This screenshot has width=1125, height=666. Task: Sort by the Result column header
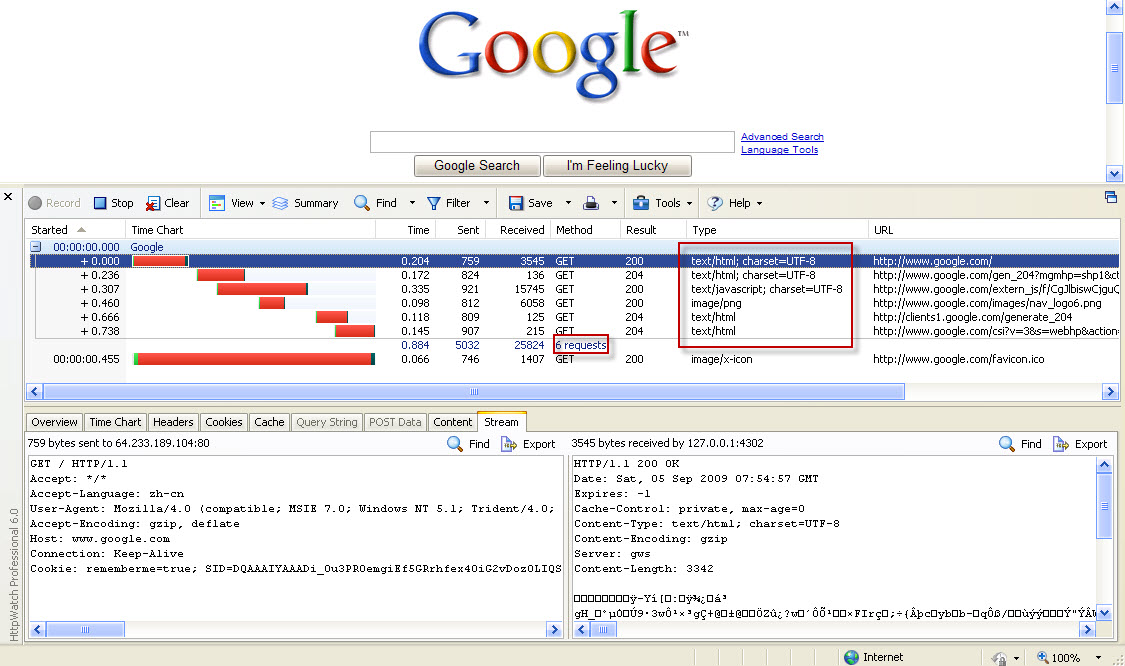[653, 230]
